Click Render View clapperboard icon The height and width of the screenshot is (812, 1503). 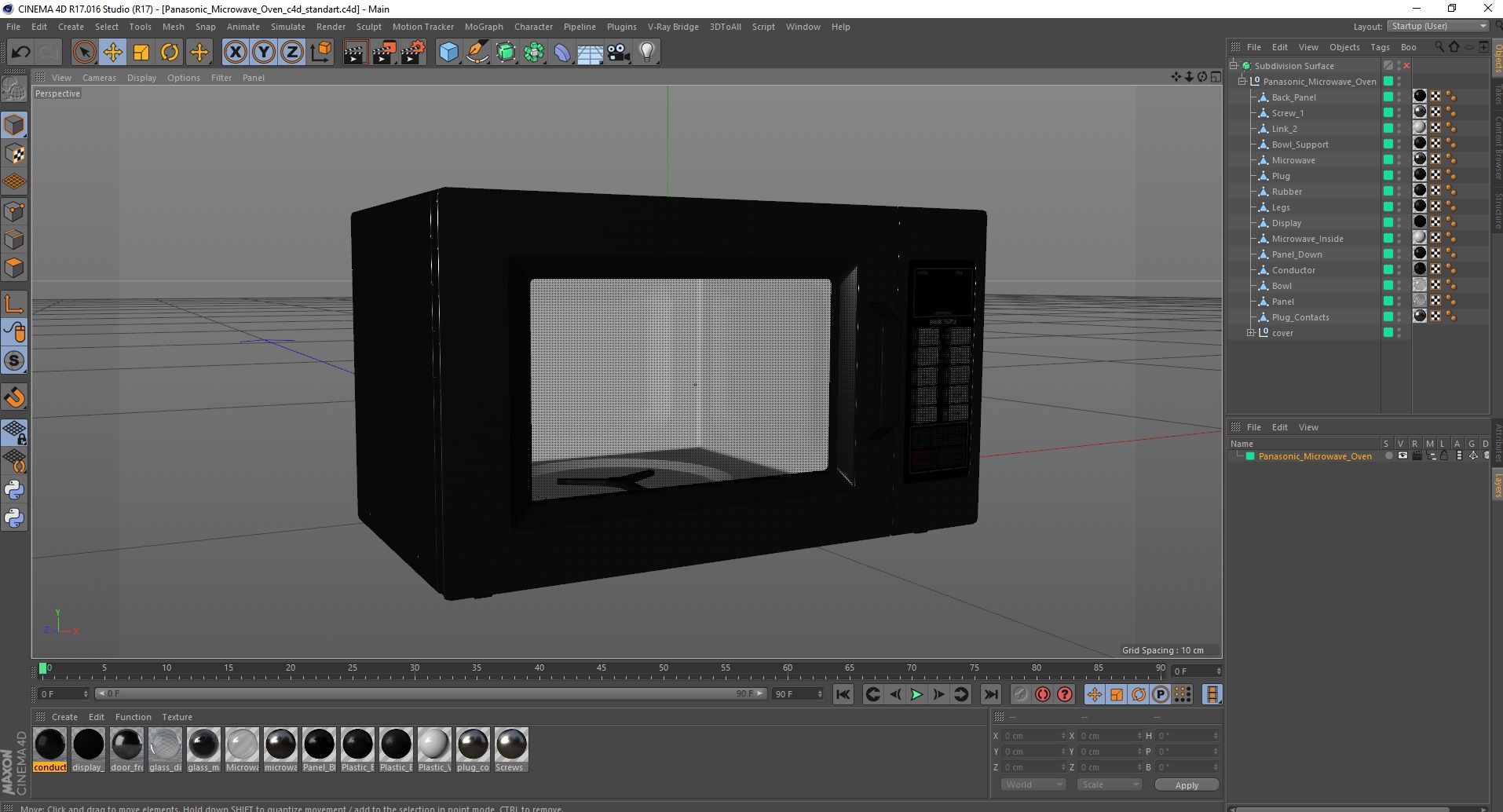(355, 53)
